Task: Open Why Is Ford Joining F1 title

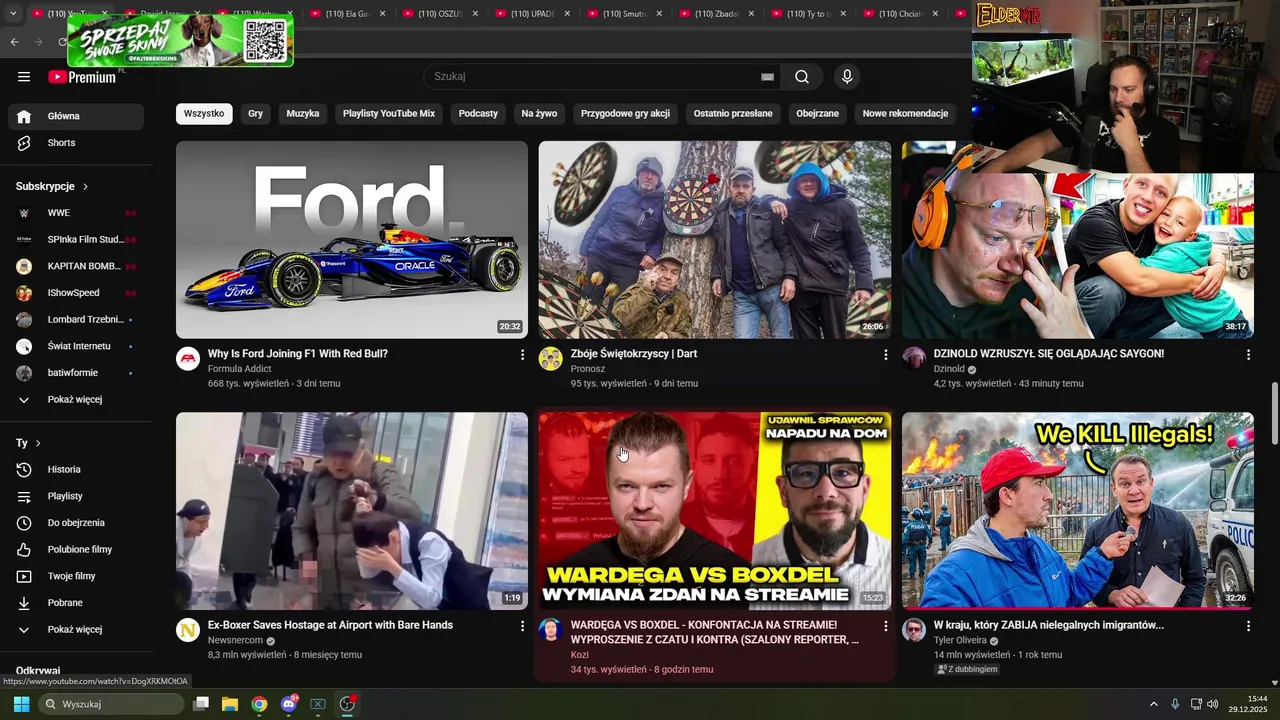Action: tap(298, 354)
